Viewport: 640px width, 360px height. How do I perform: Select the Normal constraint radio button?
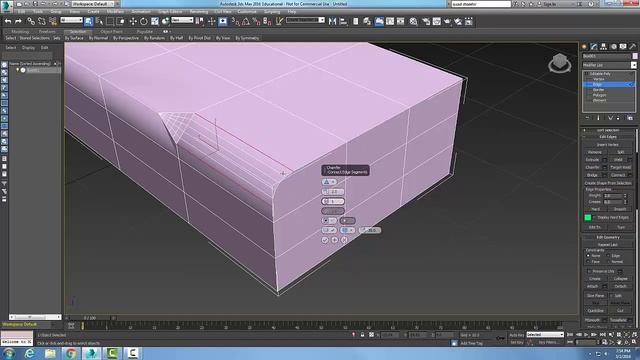point(608,262)
